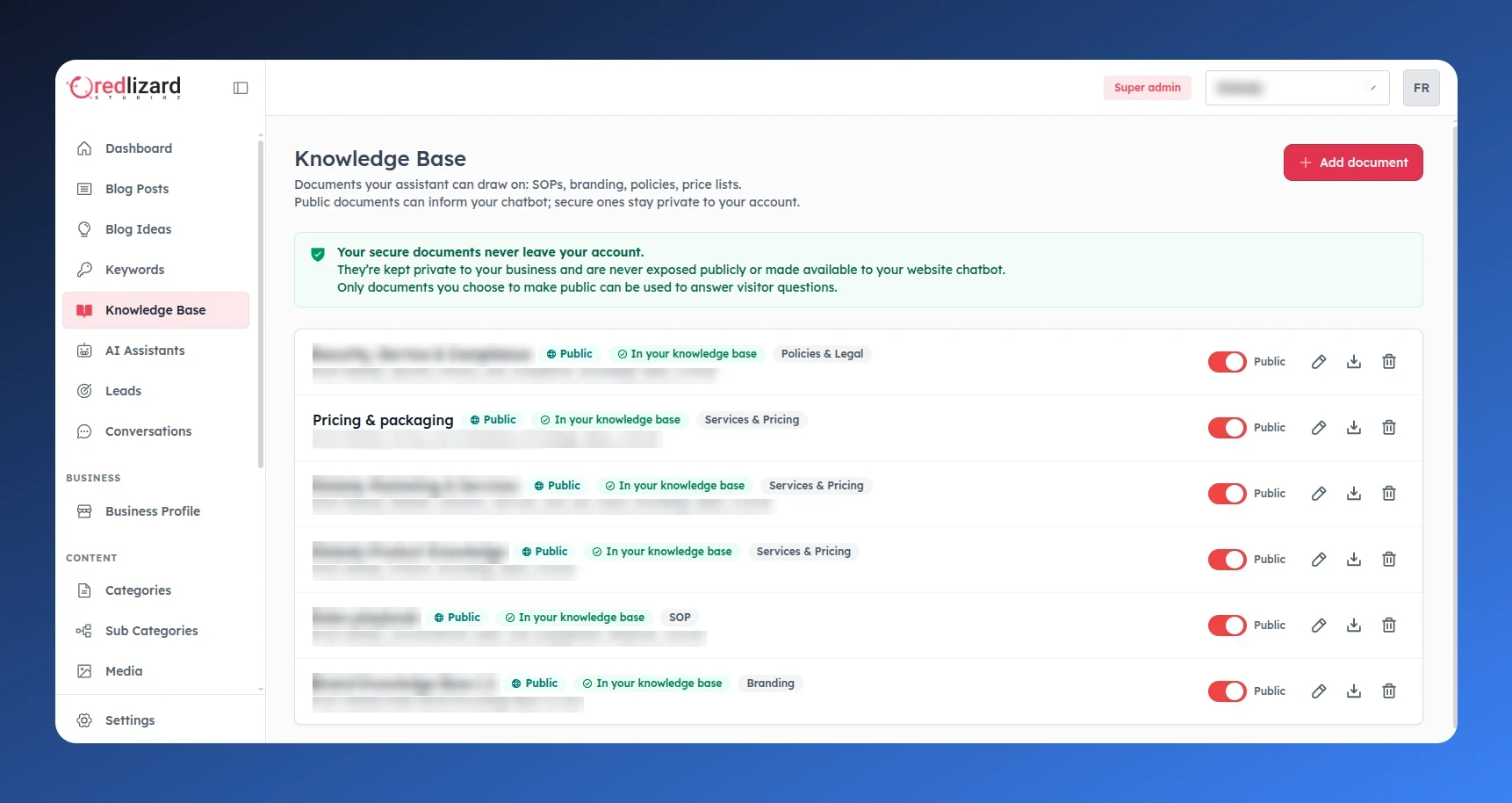Collapse the sidebar with the panel icon
This screenshot has width=1512, height=803.
[x=241, y=88]
